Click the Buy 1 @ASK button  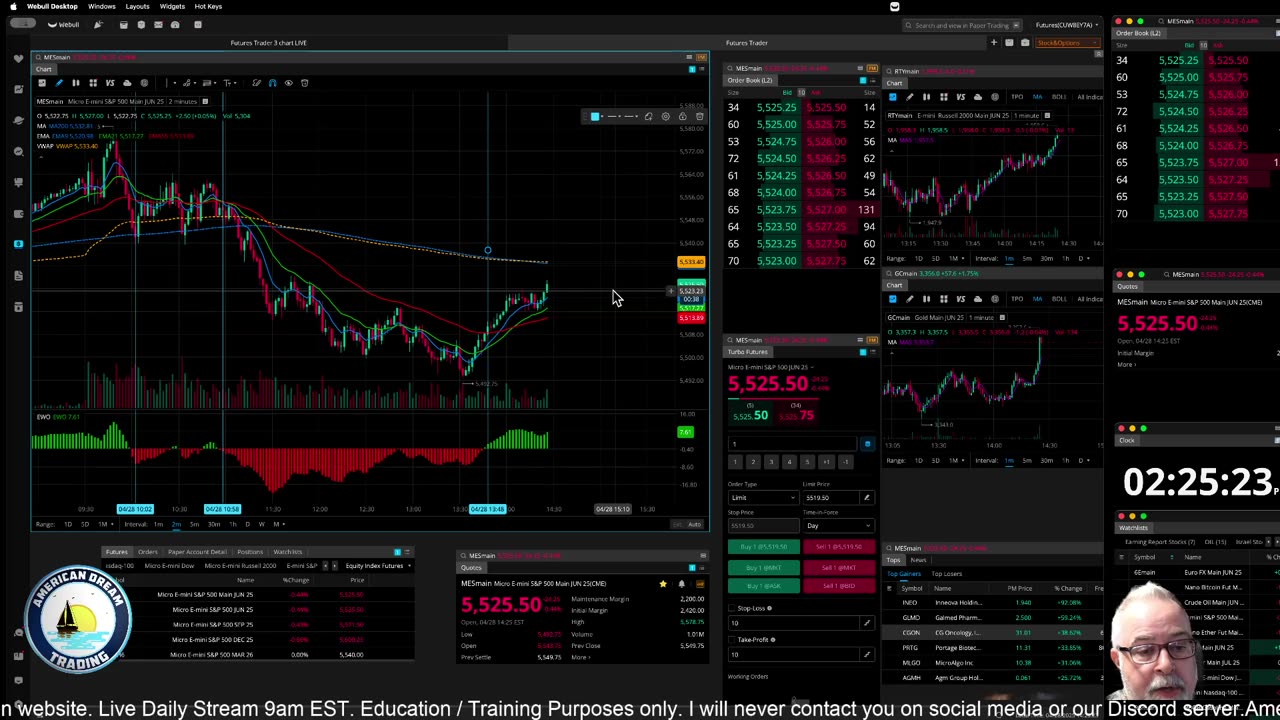(x=763, y=586)
